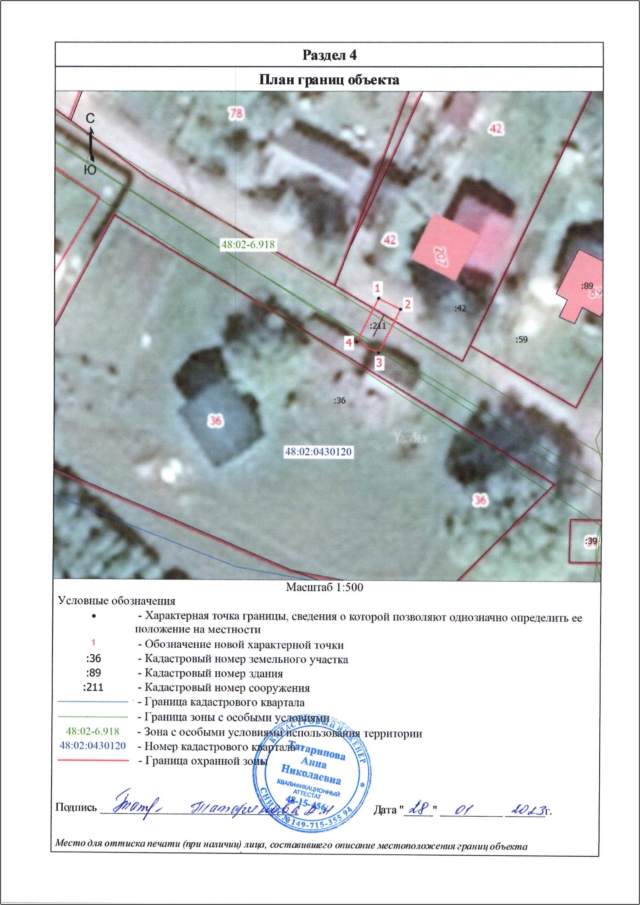This screenshot has width=640, height=905.
Task: Click the "Раздел 4" section header
Action: [330, 52]
